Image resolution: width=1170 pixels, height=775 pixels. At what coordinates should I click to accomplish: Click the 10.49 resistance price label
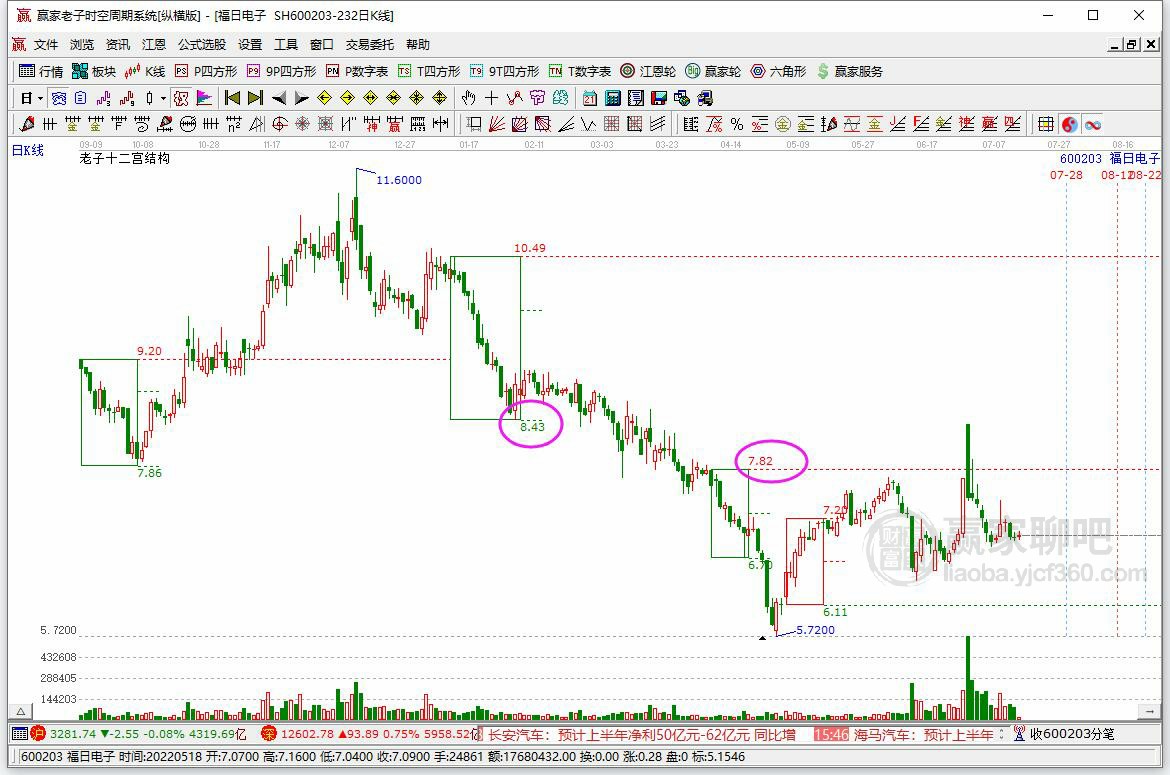pos(530,248)
